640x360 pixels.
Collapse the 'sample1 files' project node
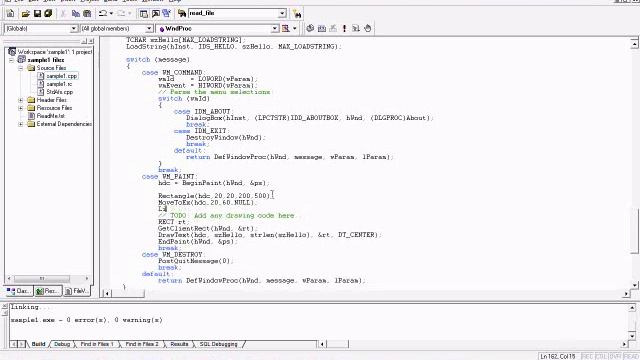(x=11, y=60)
